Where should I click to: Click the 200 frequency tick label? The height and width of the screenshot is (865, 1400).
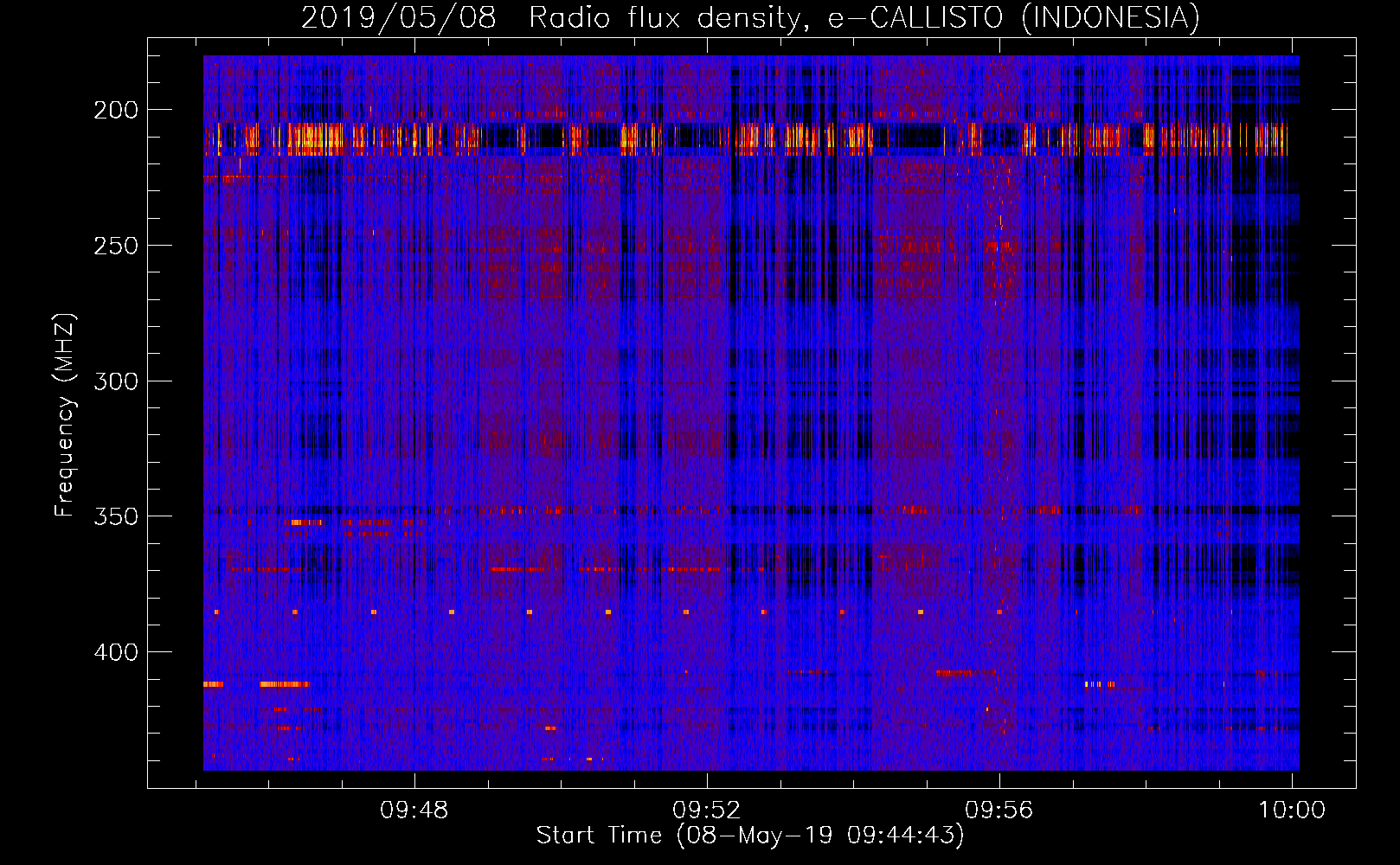point(116,110)
